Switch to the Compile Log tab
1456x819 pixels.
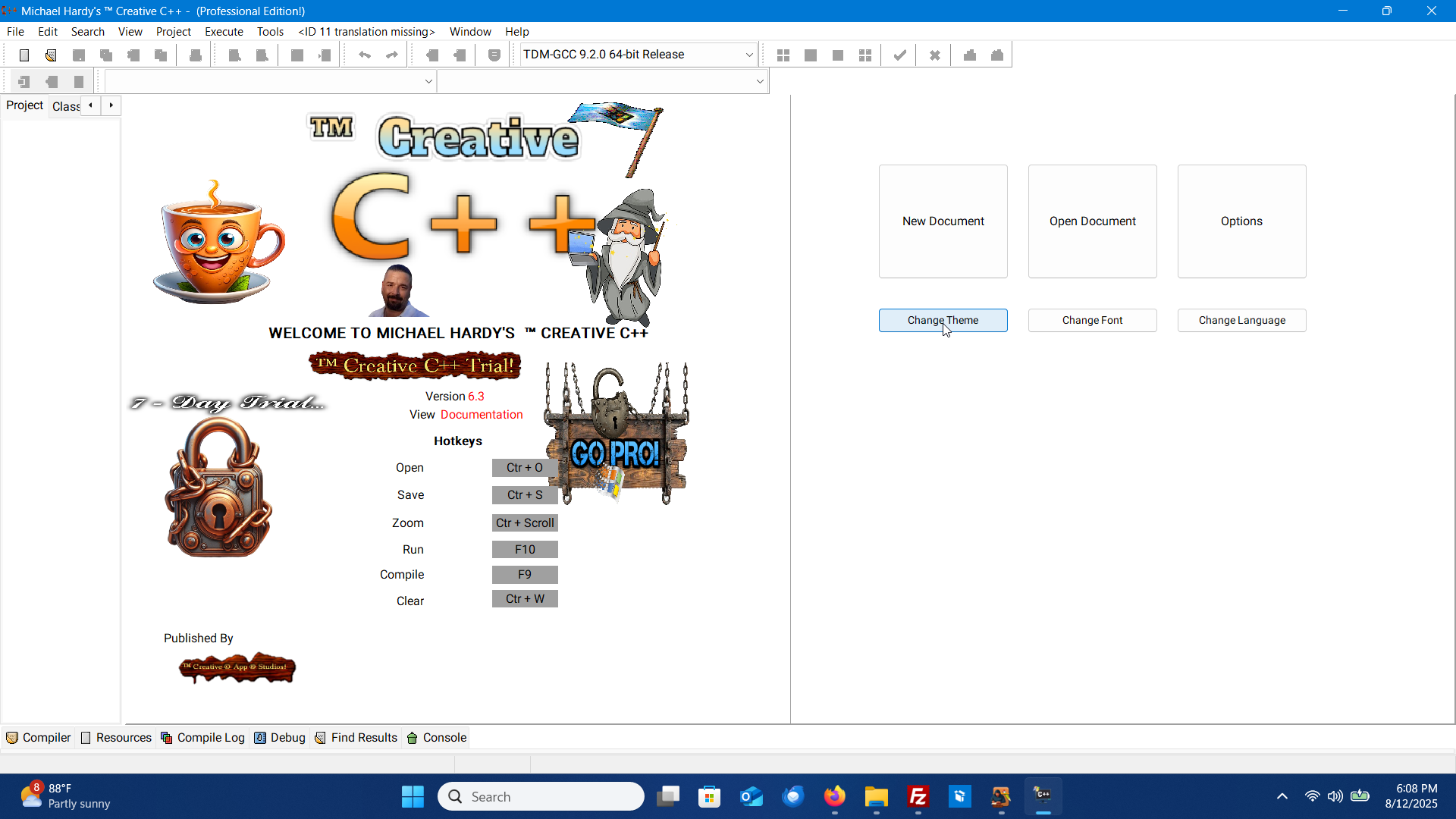[x=202, y=738]
